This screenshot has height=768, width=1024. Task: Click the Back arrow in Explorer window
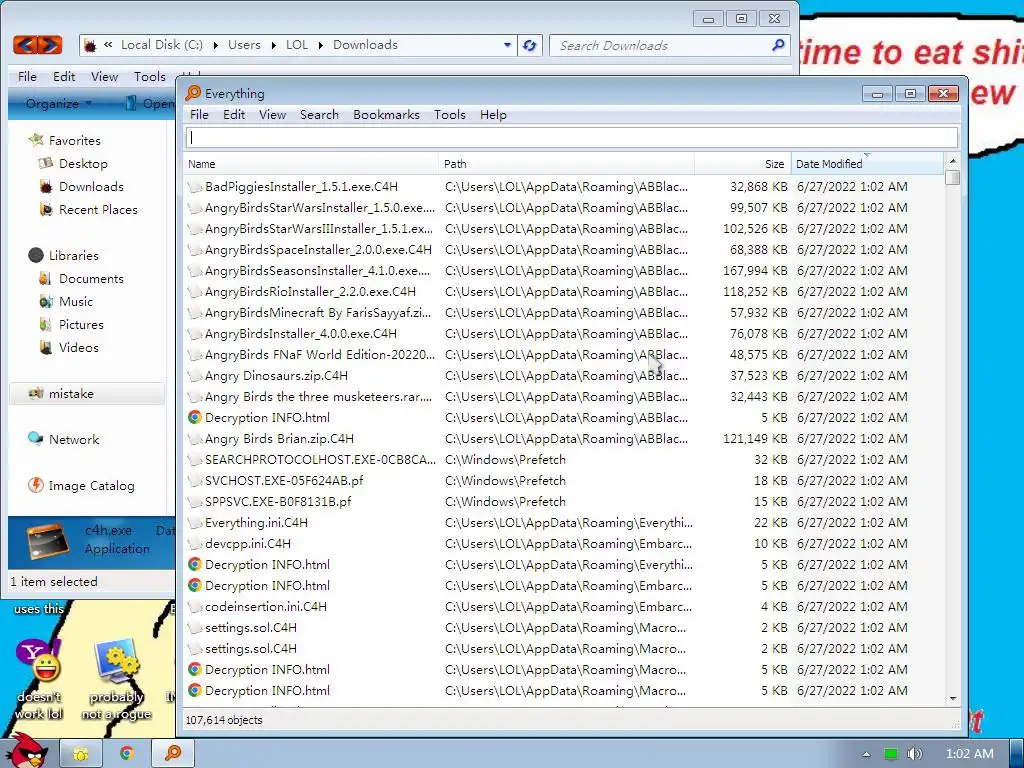(25, 44)
